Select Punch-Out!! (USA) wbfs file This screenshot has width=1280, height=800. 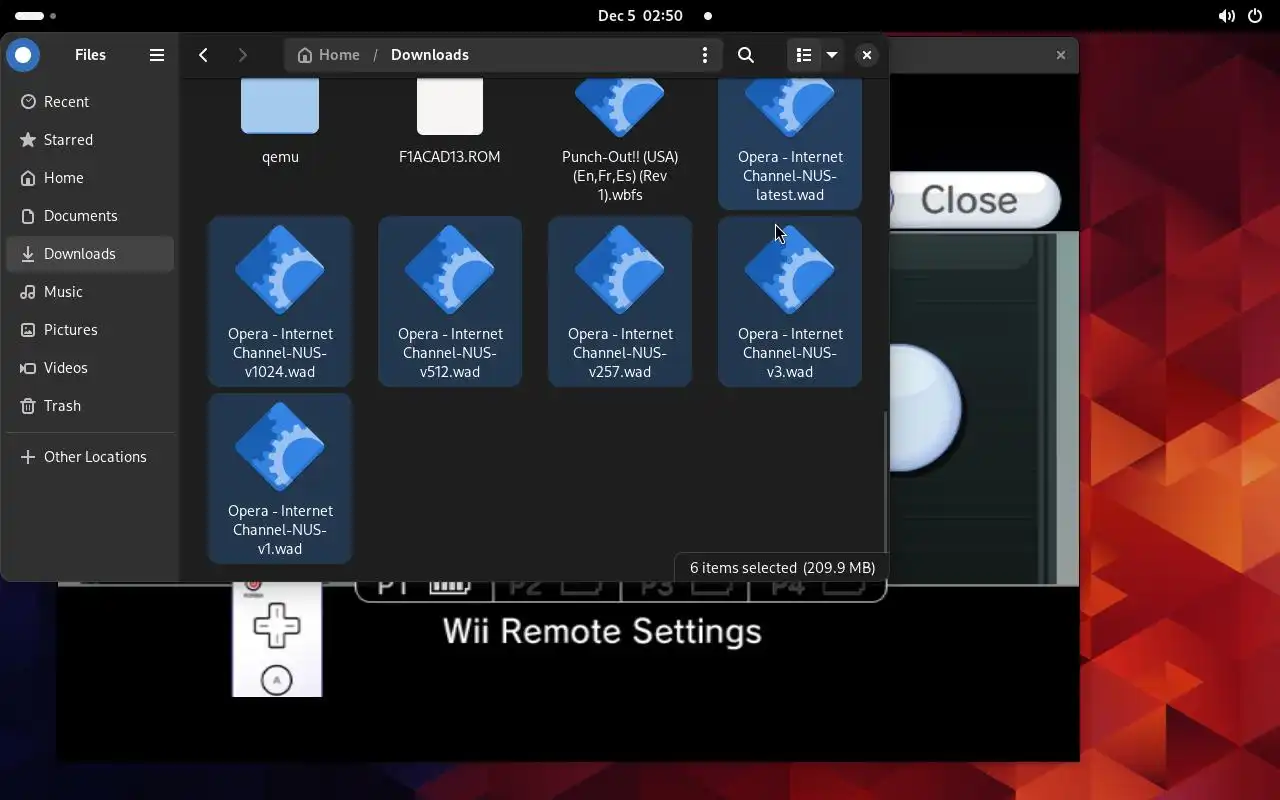point(620,141)
